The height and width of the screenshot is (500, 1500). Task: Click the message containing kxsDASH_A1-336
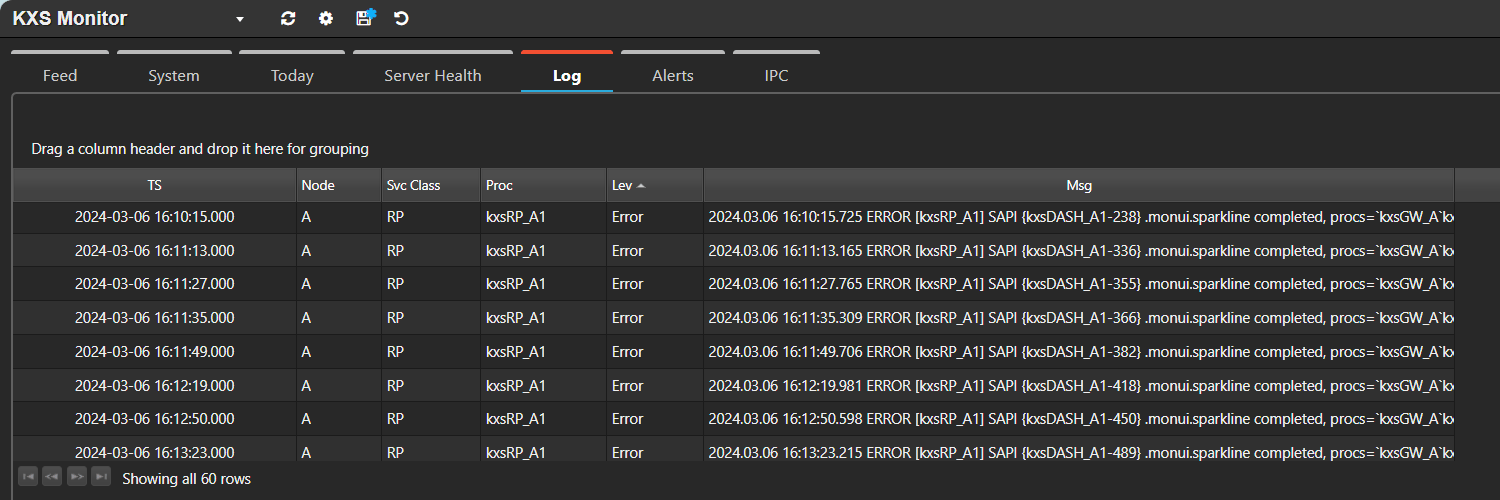[x=1079, y=251]
